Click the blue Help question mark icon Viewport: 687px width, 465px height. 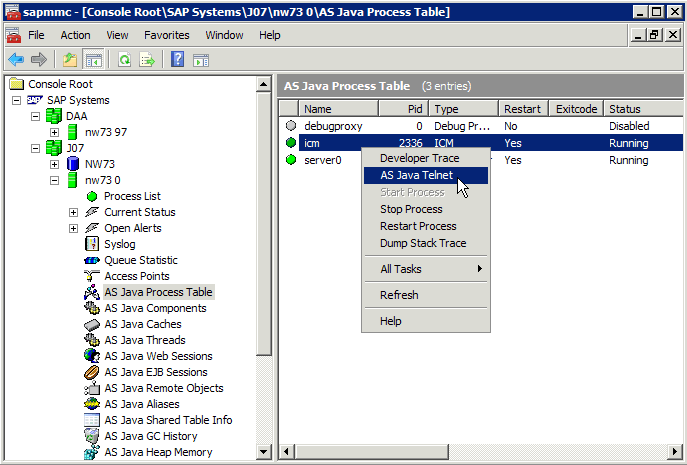coord(177,59)
